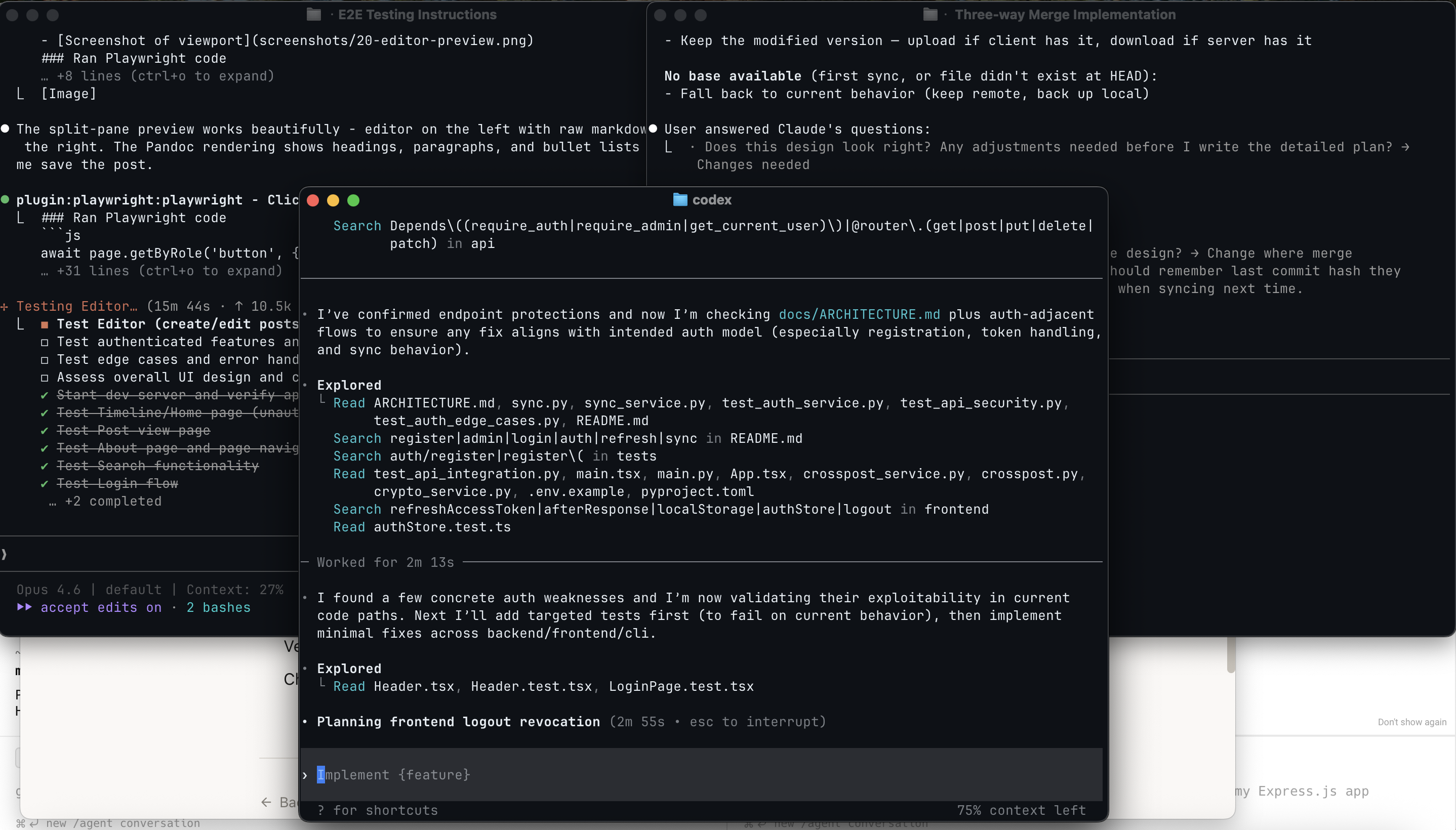This screenshot has width=1456, height=830.
Task: Click the 'my Express.js app' text in background
Action: tap(1302, 791)
